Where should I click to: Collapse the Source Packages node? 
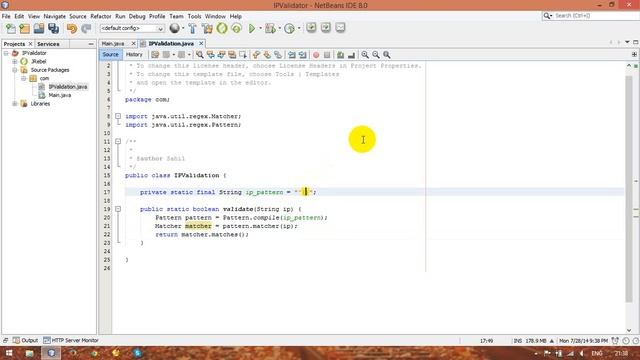[15, 70]
